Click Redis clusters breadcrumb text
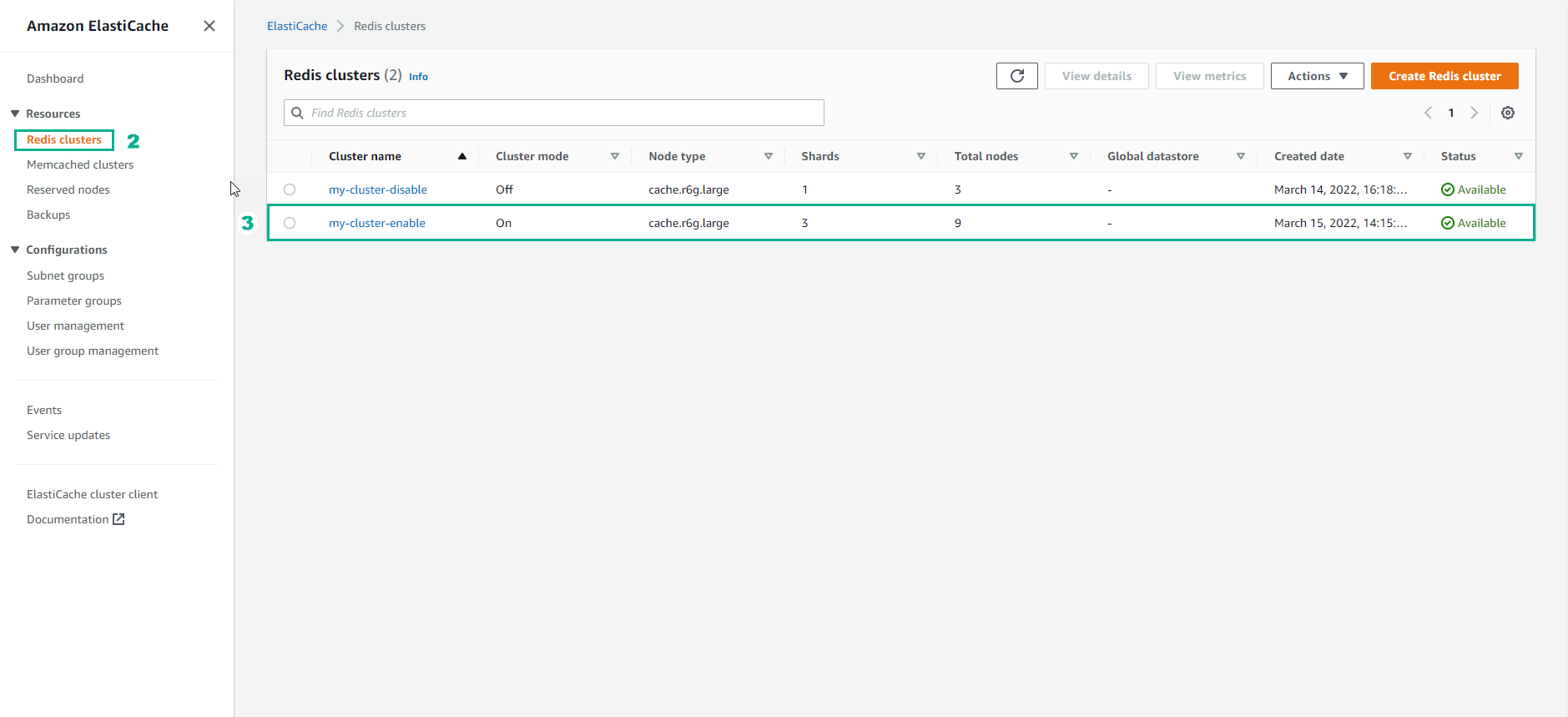Image resolution: width=1568 pixels, height=717 pixels. click(x=390, y=26)
